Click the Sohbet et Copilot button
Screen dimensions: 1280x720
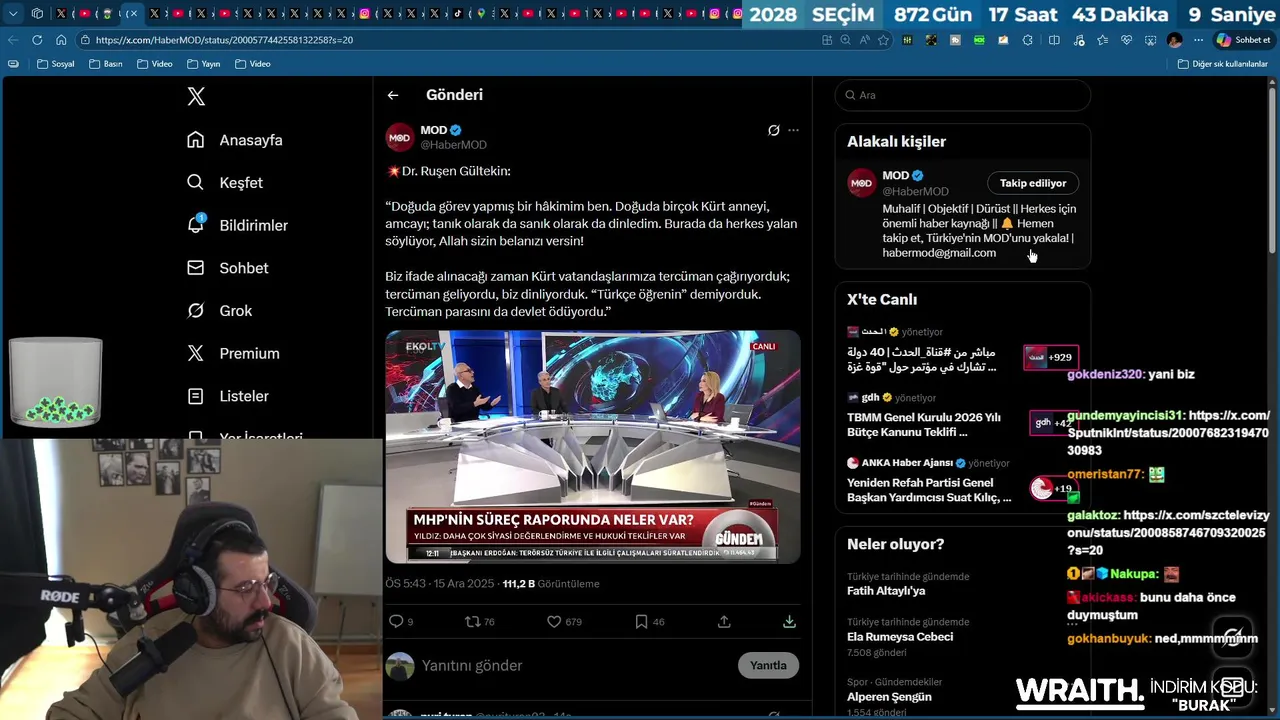[x=1244, y=40]
